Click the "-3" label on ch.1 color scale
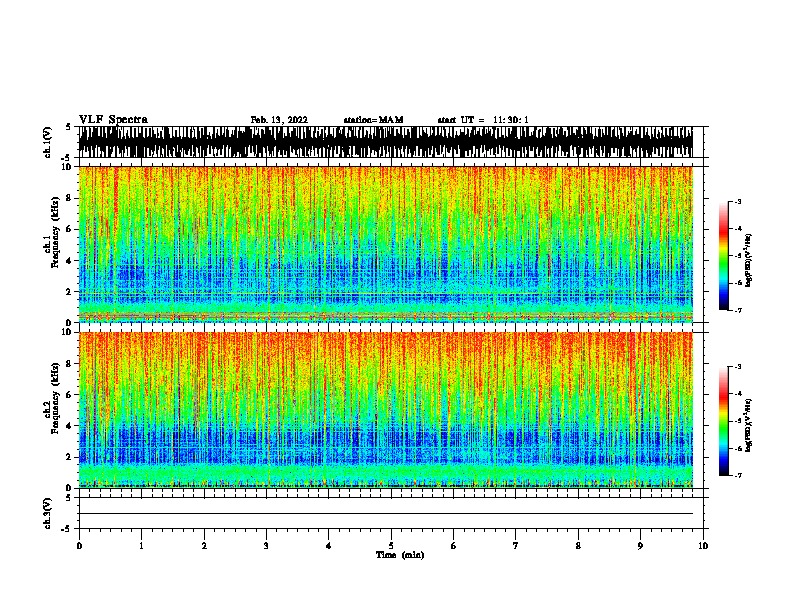 [738, 201]
